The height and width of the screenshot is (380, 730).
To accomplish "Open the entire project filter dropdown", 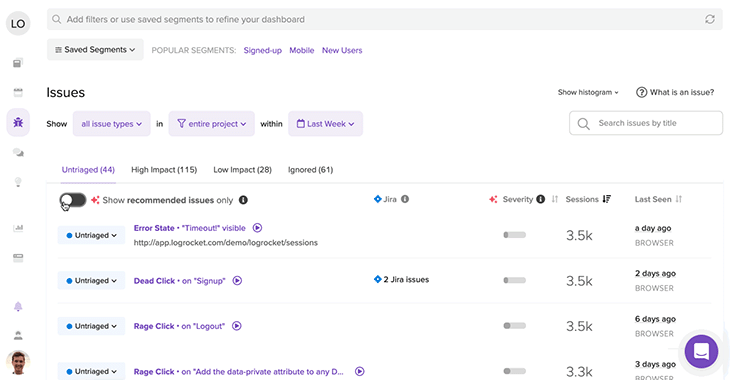I will coord(212,123).
